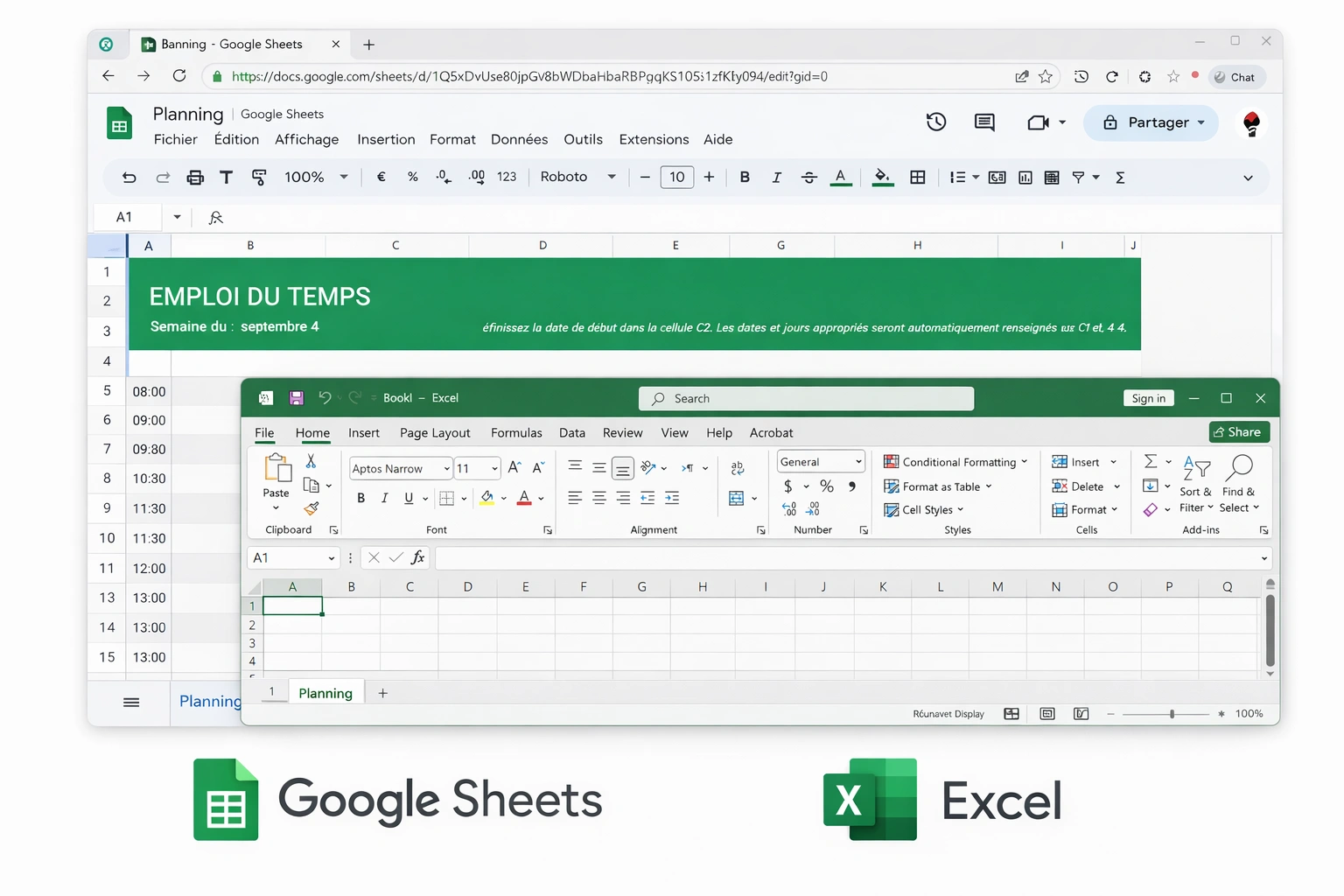
Task: Click Cell Styles in Excel ribbon
Action: coord(925,509)
